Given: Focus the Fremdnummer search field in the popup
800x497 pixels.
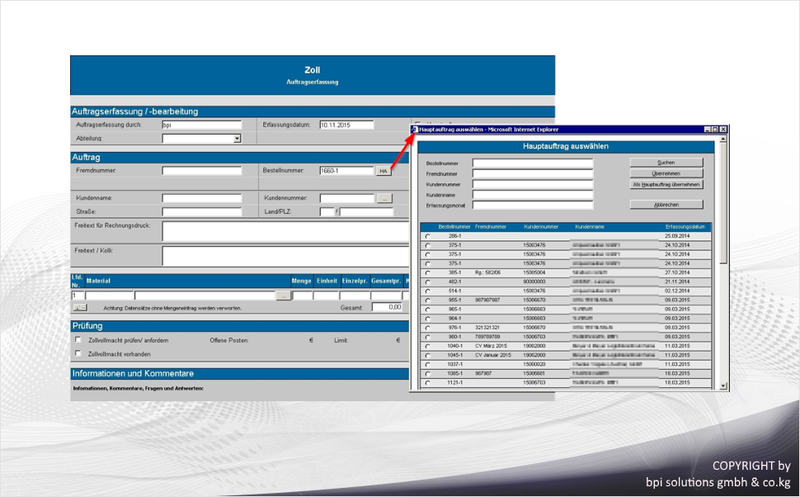Looking at the screenshot, I should click(533, 174).
